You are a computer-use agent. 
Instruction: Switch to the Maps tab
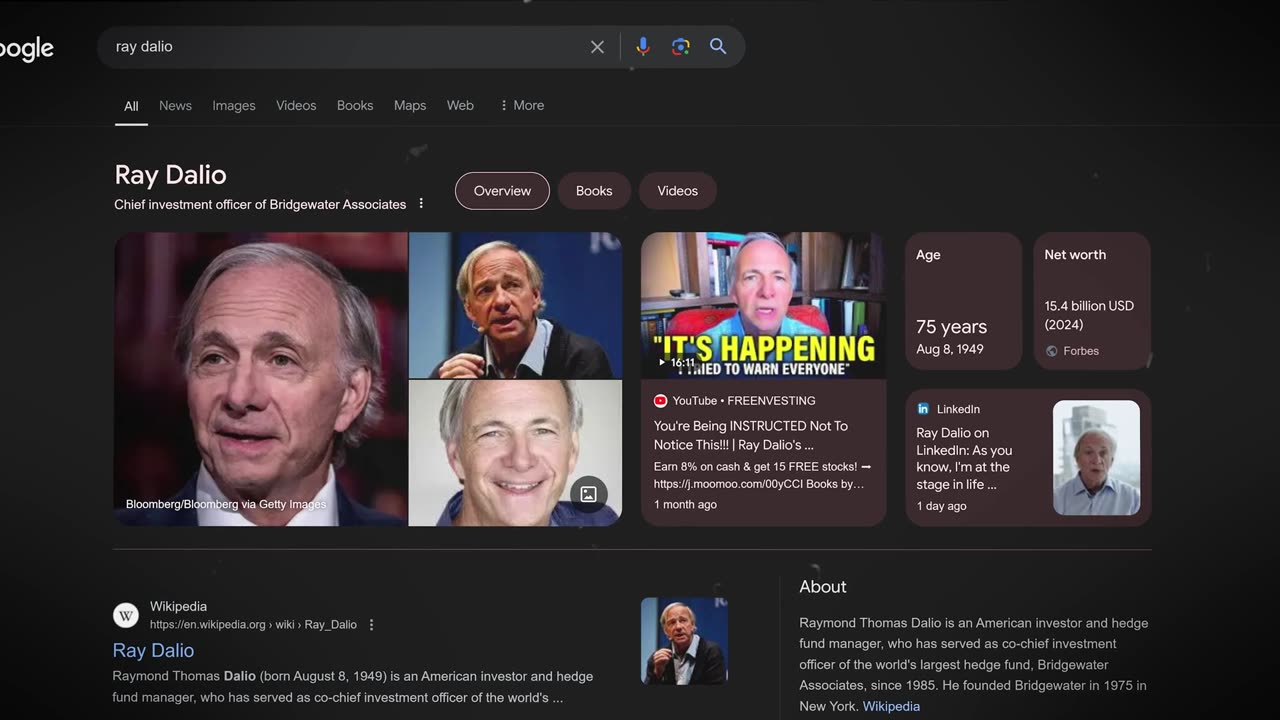click(410, 105)
